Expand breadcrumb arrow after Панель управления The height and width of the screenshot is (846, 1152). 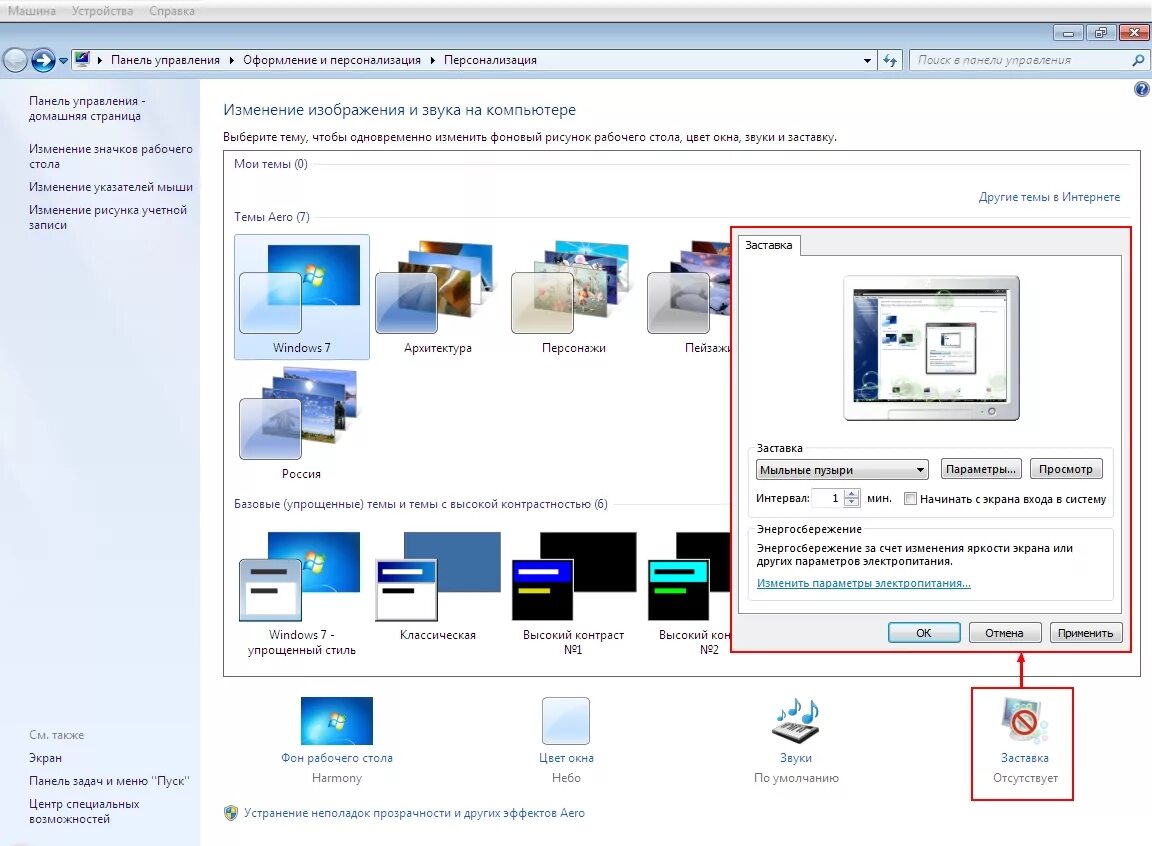tap(231, 60)
